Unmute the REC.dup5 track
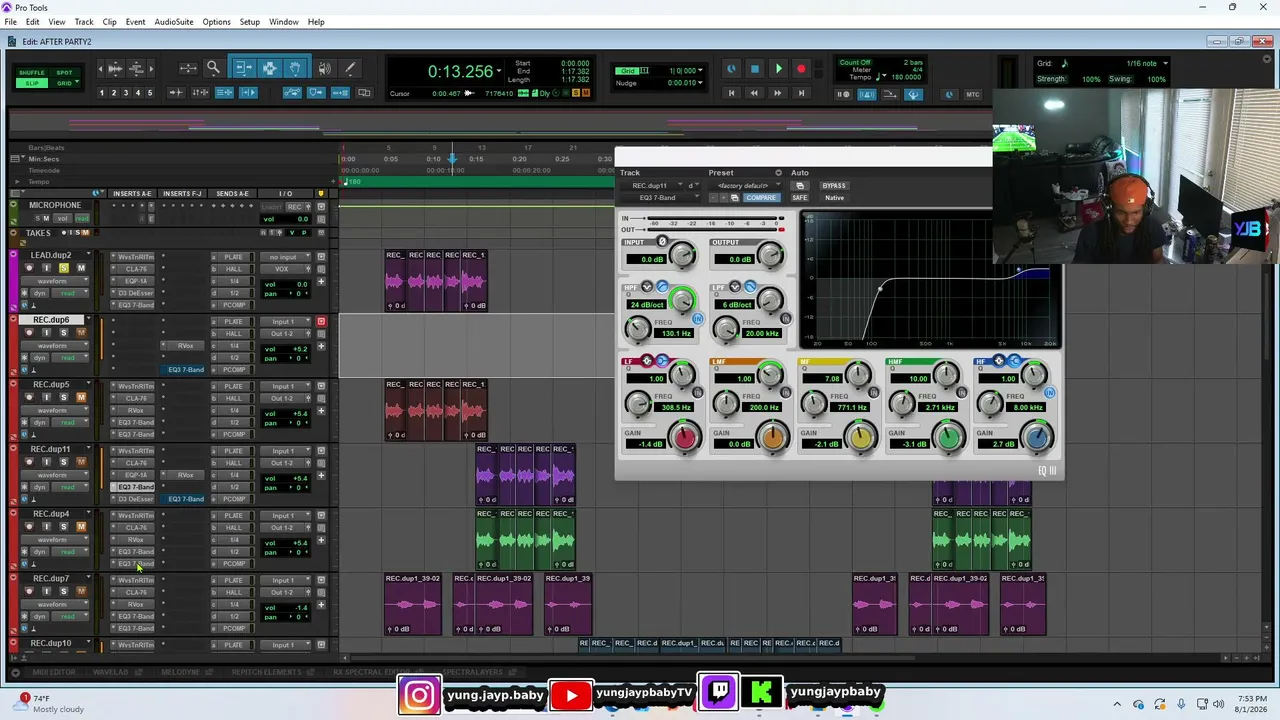This screenshot has width=1280, height=720. [81, 397]
